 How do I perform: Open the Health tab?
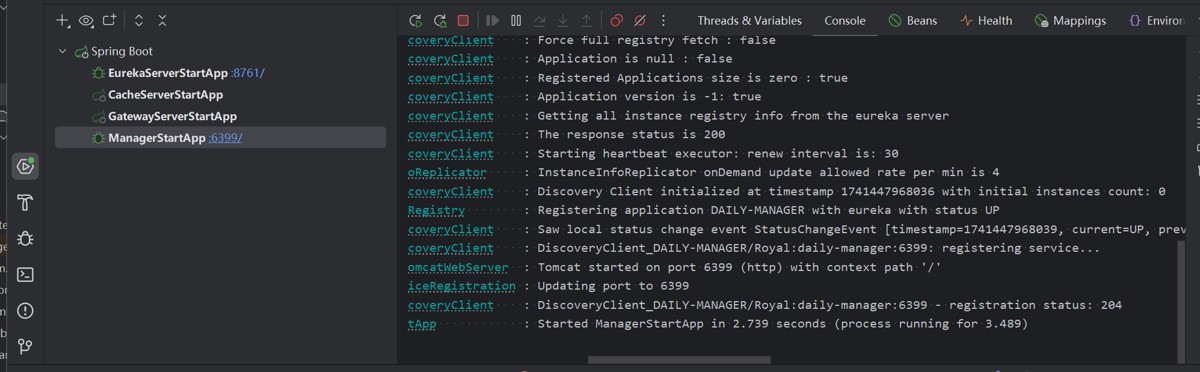pyautogui.click(x=985, y=20)
